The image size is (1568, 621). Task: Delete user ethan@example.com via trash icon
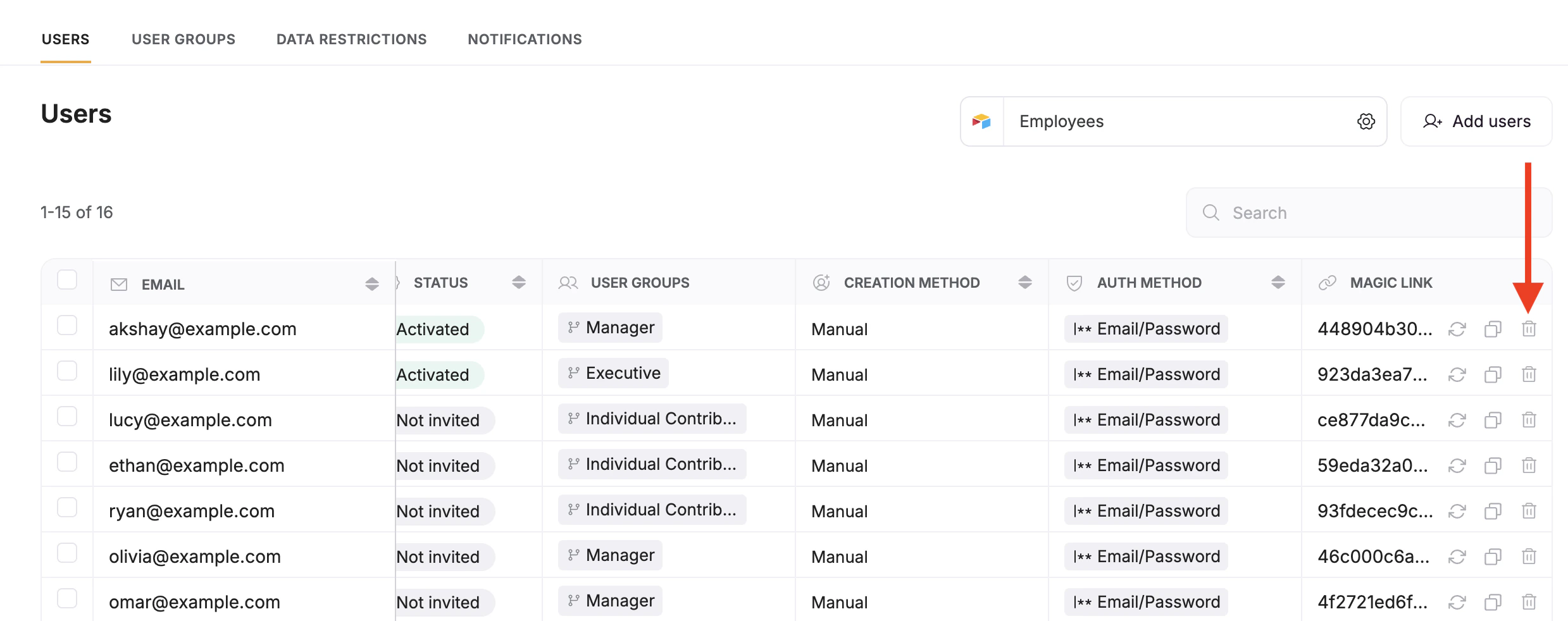pyautogui.click(x=1529, y=465)
